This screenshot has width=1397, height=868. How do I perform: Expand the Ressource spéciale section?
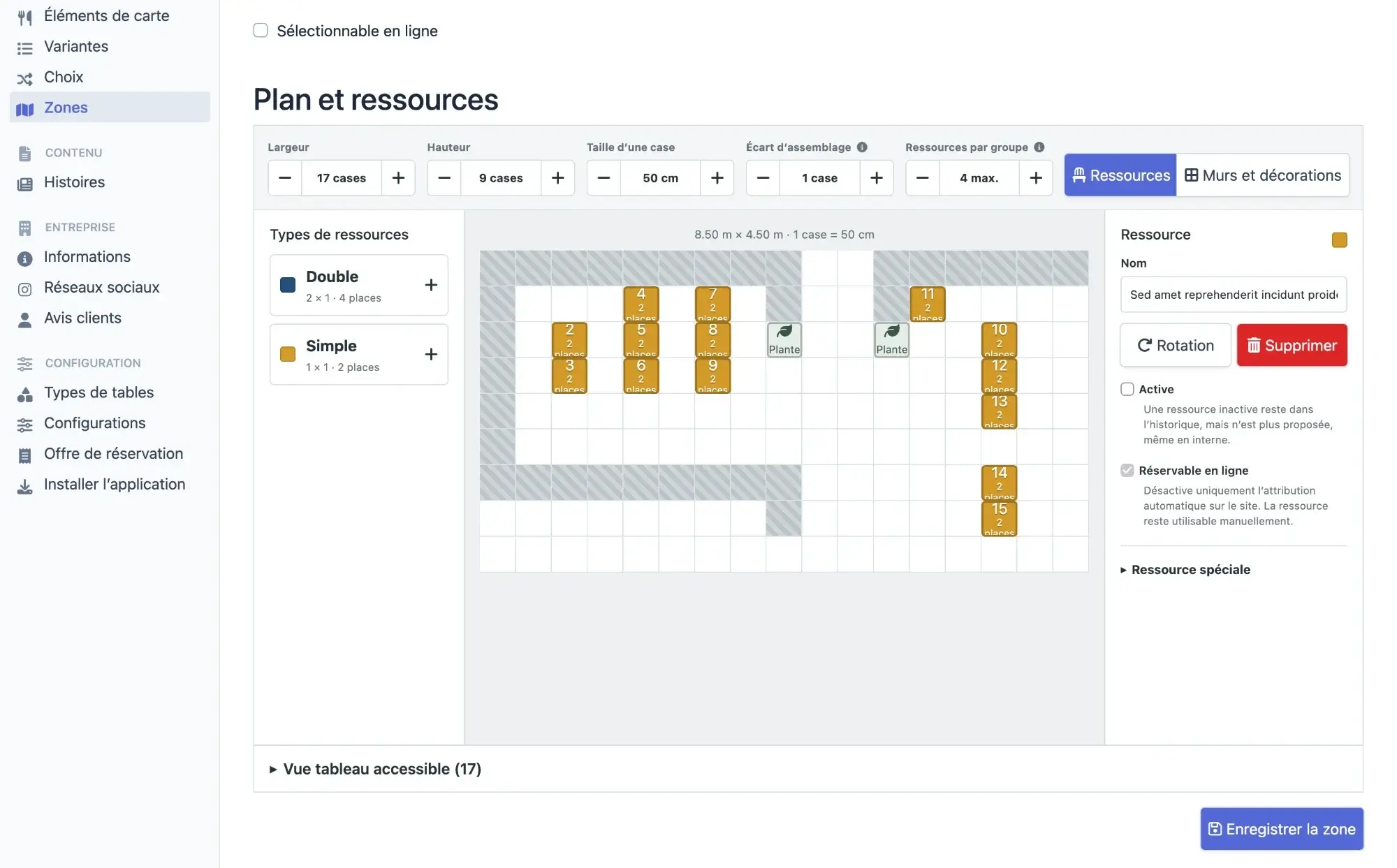(1185, 570)
